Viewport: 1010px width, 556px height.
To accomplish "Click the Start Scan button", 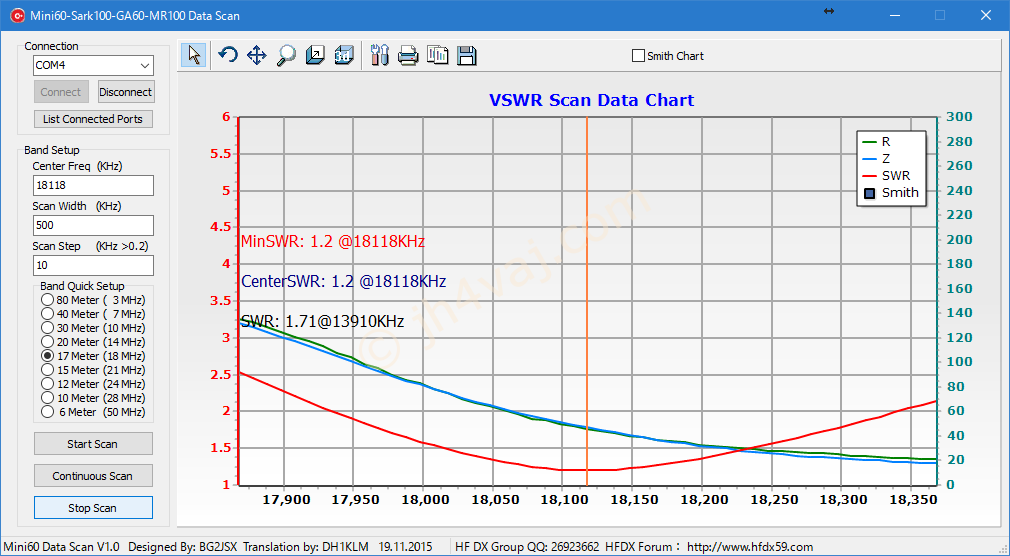I will (93, 444).
